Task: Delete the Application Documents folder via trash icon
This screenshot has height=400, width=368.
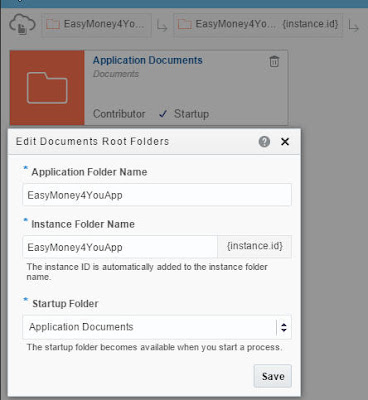Action: [x=274, y=61]
